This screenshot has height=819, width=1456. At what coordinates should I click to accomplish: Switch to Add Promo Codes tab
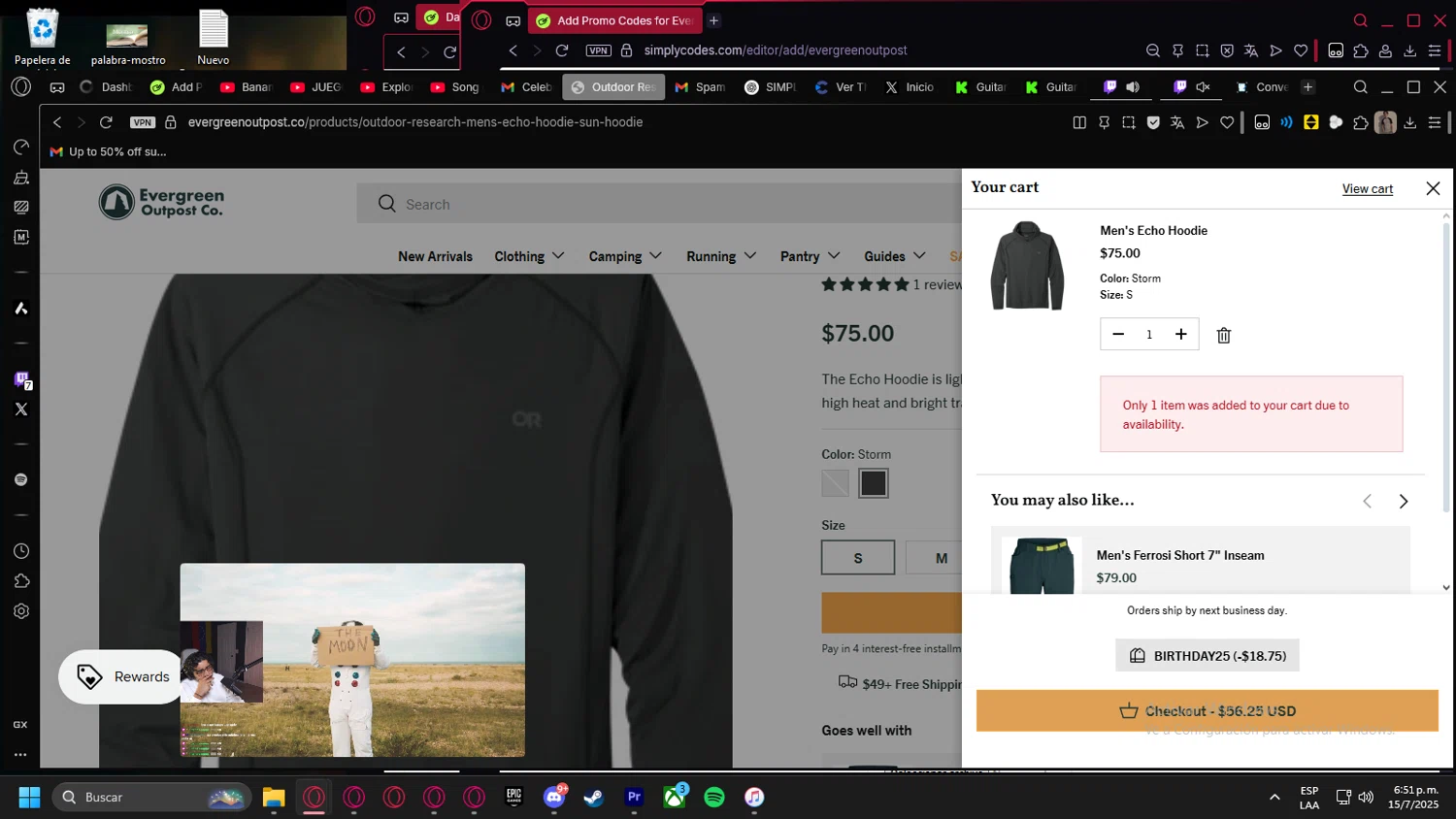coord(613,20)
